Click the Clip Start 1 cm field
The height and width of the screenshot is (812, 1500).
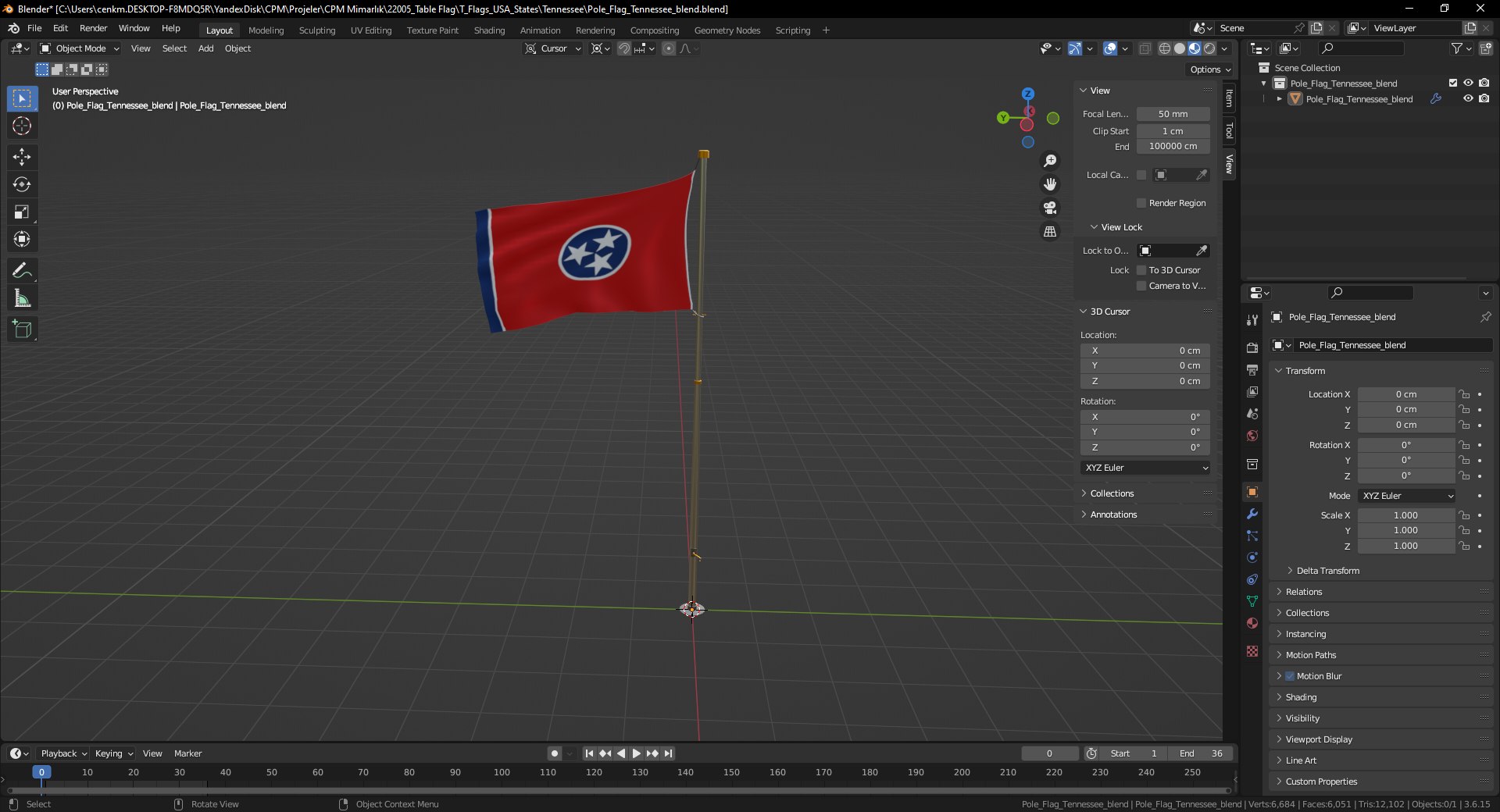click(1173, 131)
